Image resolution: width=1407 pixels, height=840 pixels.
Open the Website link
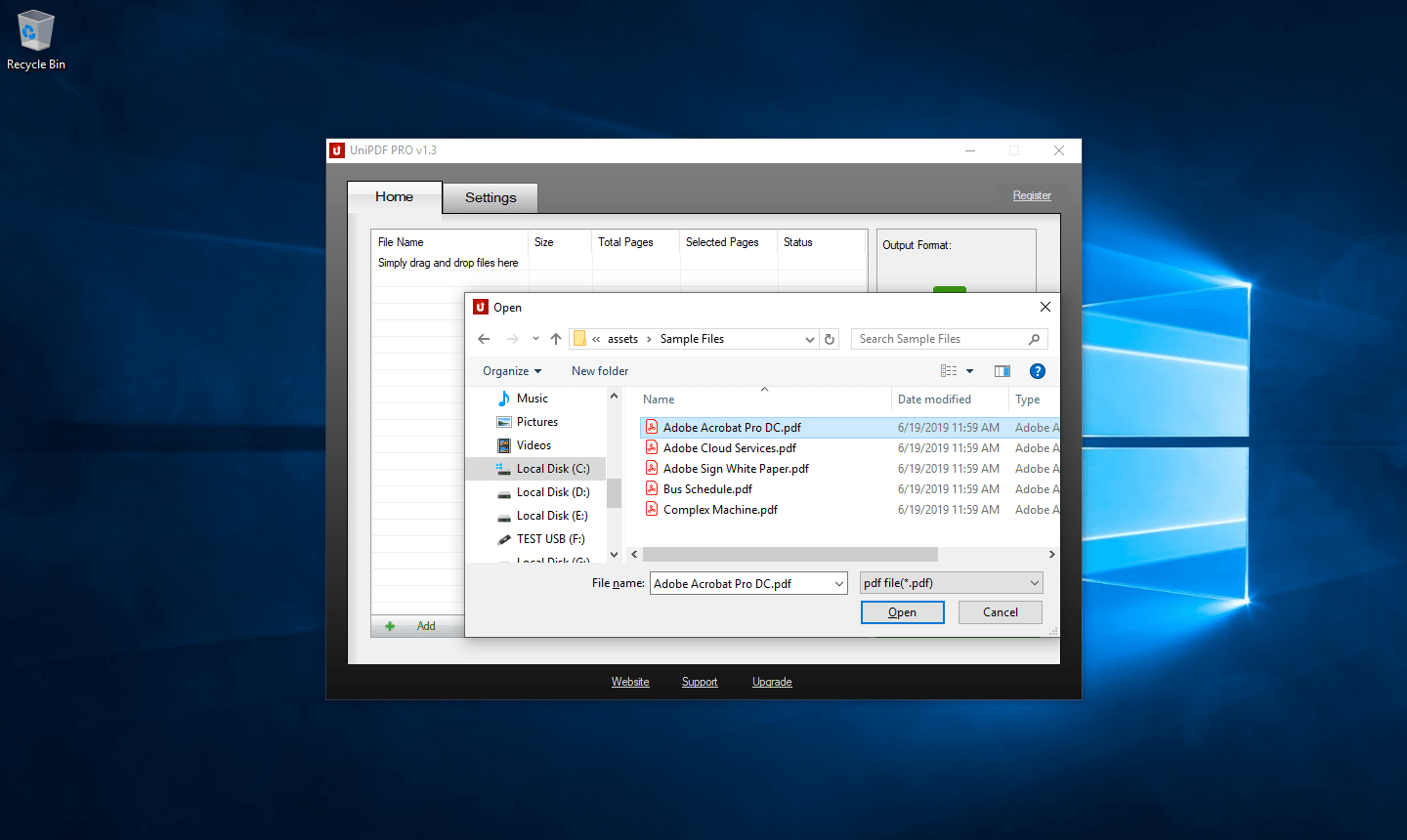630,682
